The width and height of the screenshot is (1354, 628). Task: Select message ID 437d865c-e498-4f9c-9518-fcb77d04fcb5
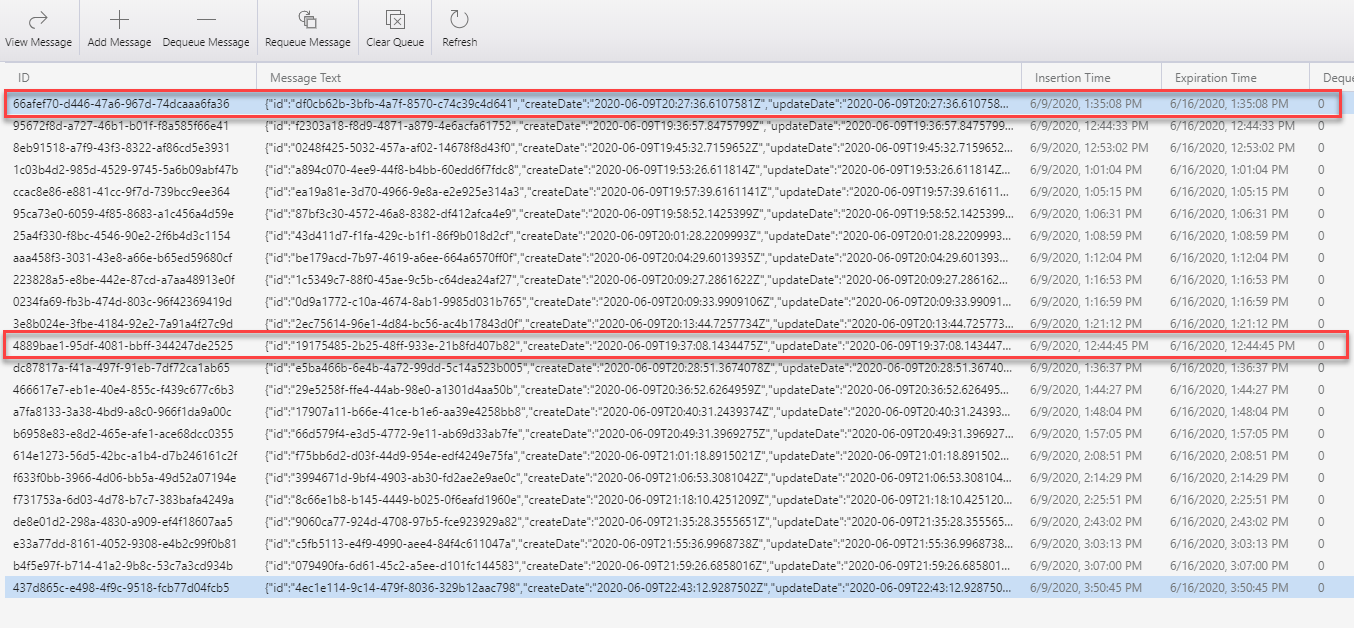pyautogui.click(x=121, y=588)
